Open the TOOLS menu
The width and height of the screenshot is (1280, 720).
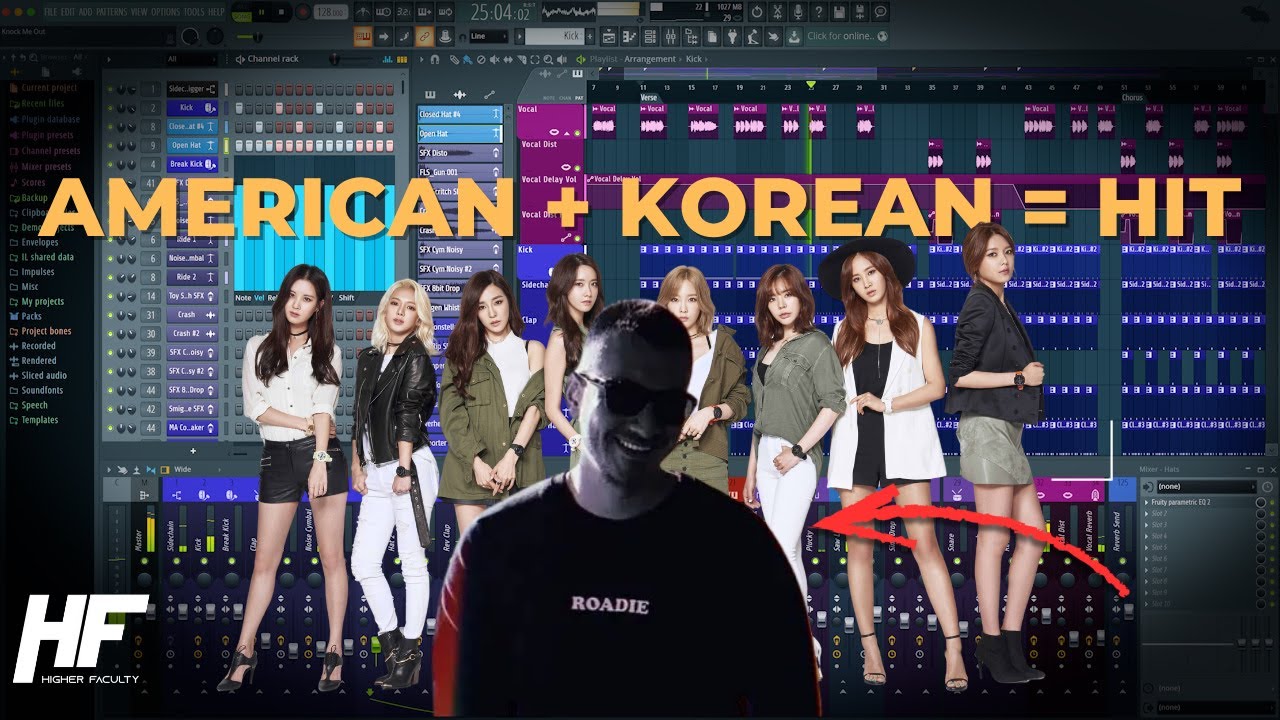click(195, 12)
